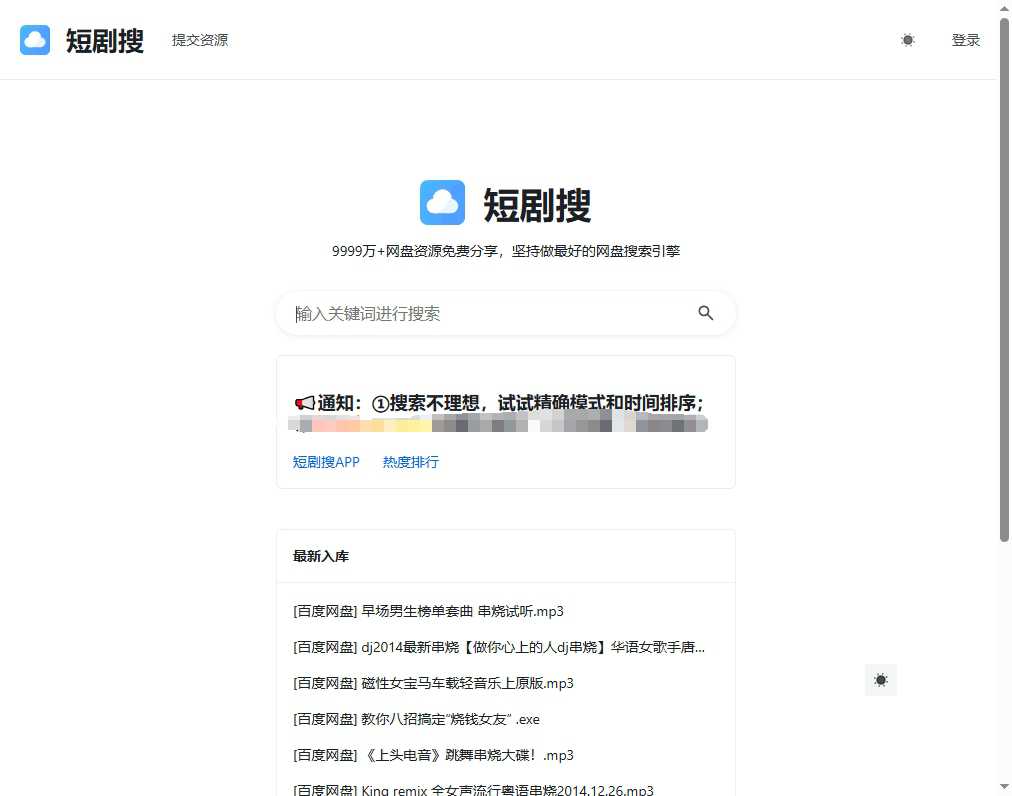
Task: Click the magnifier icon to search
Action: pyautogui.click(x=706, y=313)
